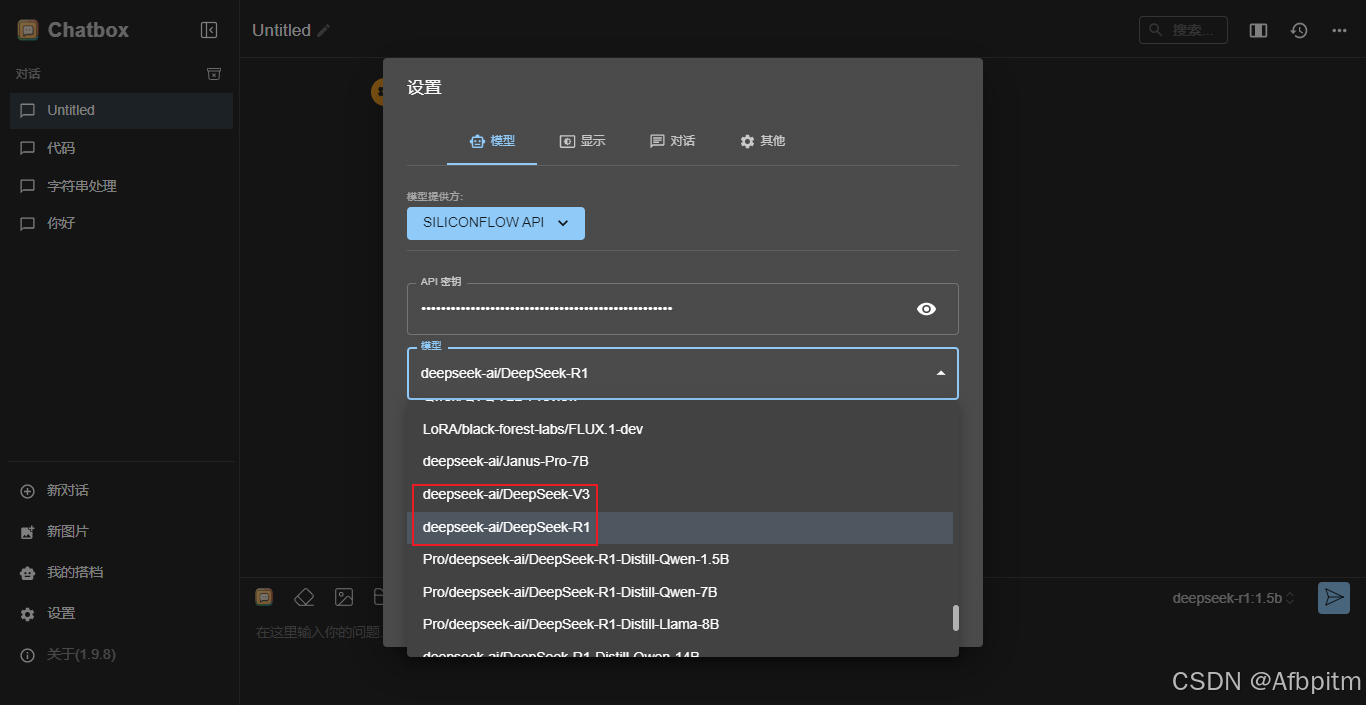The width and height of the screenshot is (1366, 705).
Task: Switch to the 对话 settings tab
Action: [x=672, y=141]
